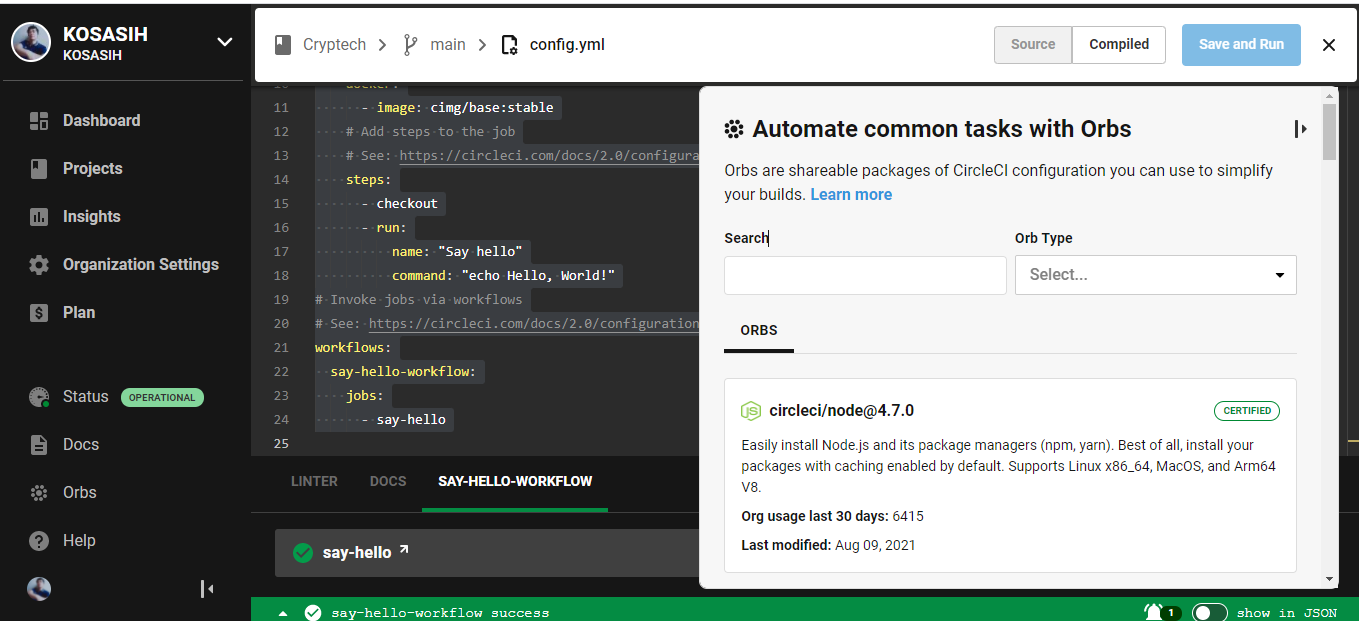Click 'workflows:' on line 21
The image size is (1359, 621).
354,348
